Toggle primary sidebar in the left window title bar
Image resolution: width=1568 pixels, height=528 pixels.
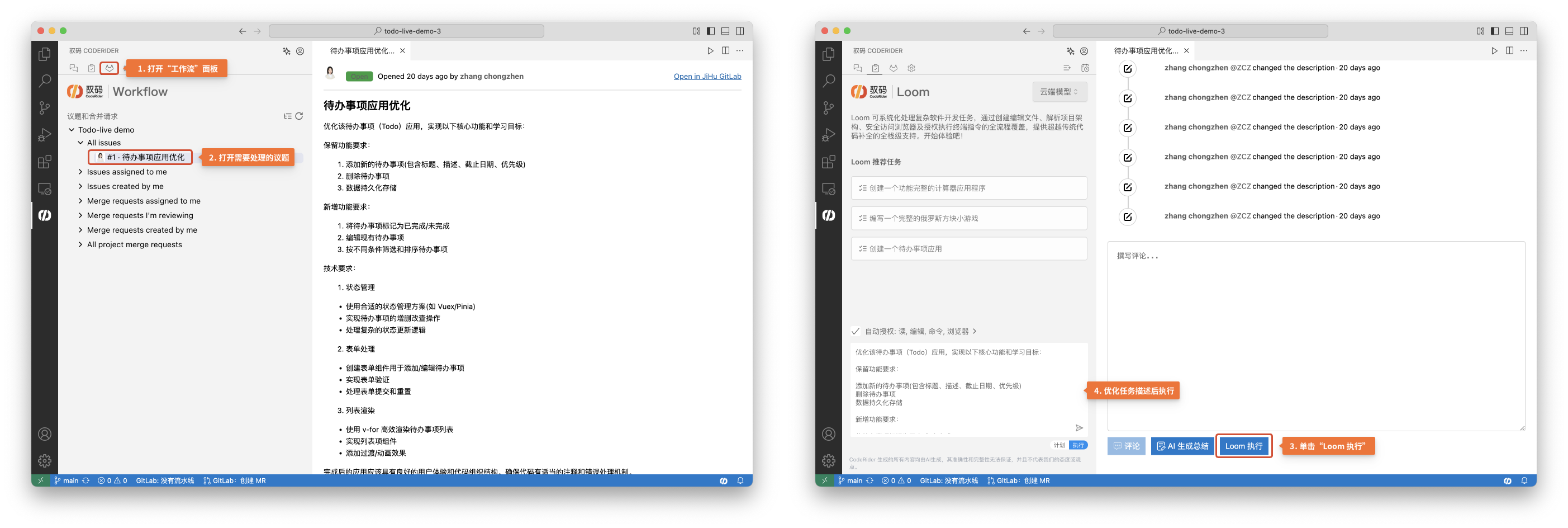pyautogui.click(x=710, y=31)
